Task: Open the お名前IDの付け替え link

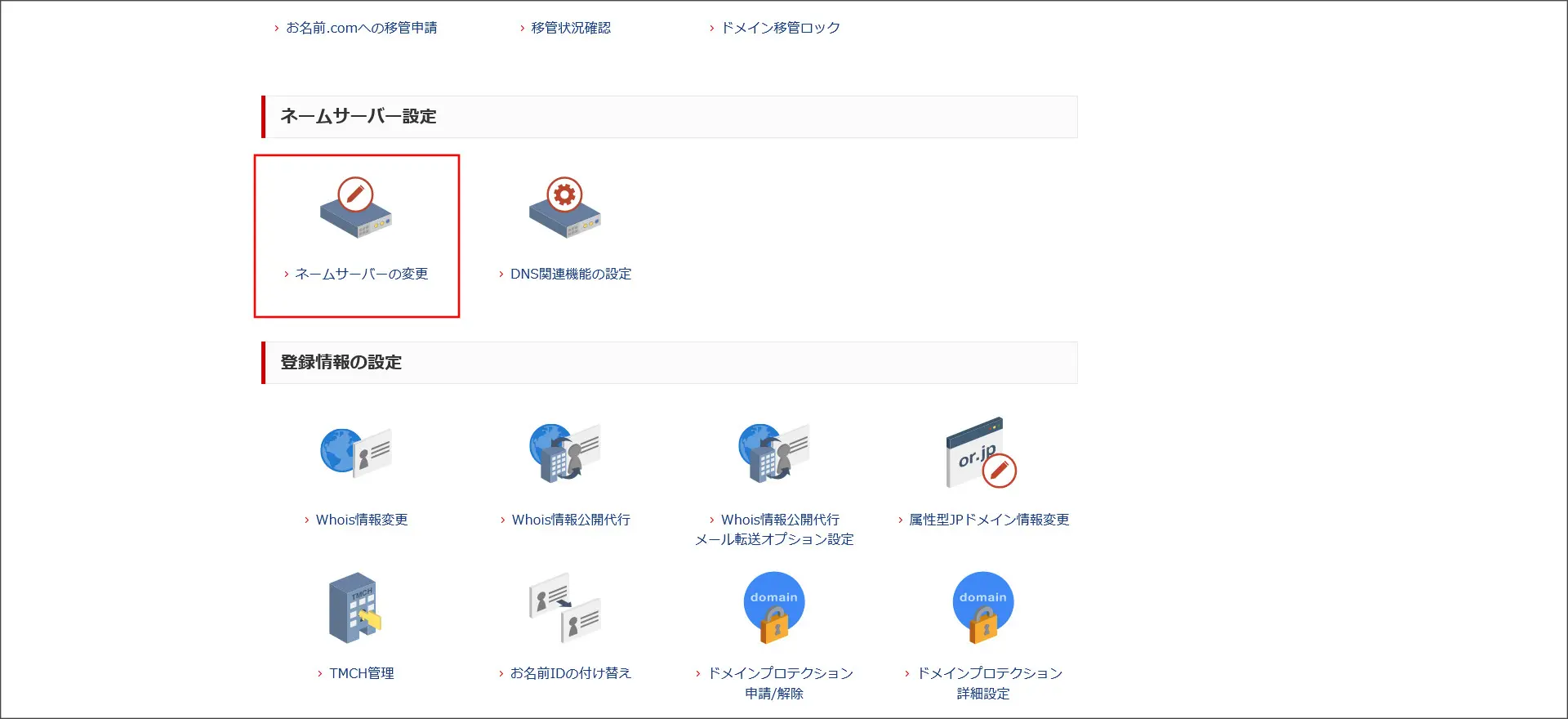Action: (571, 673)
